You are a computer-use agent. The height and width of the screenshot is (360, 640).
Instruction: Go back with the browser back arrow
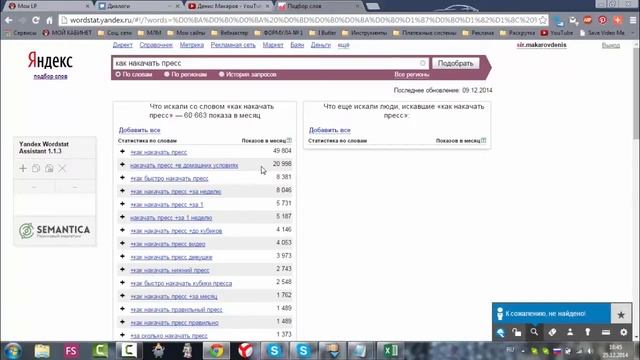(9, 20)
